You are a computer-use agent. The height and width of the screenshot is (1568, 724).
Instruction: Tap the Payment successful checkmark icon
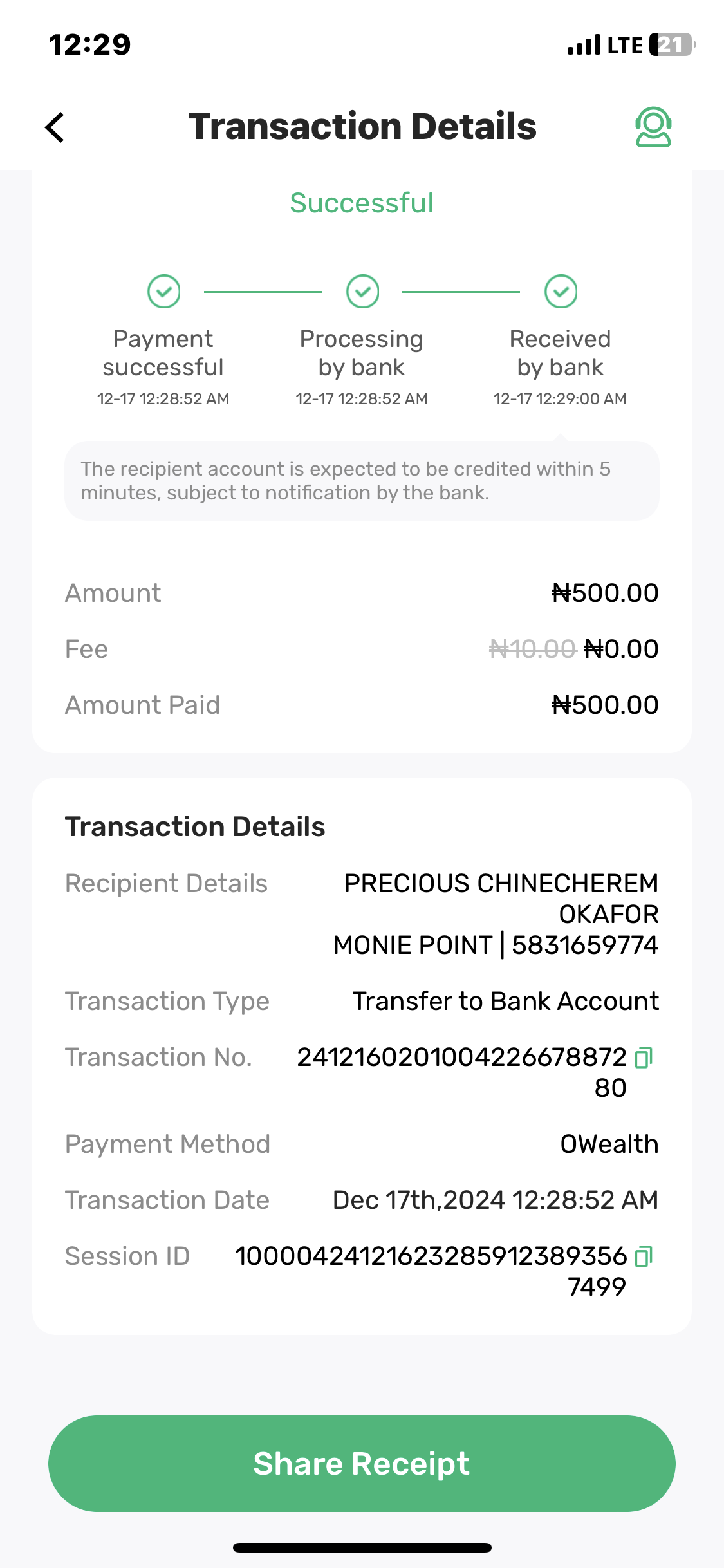point(163,292)
